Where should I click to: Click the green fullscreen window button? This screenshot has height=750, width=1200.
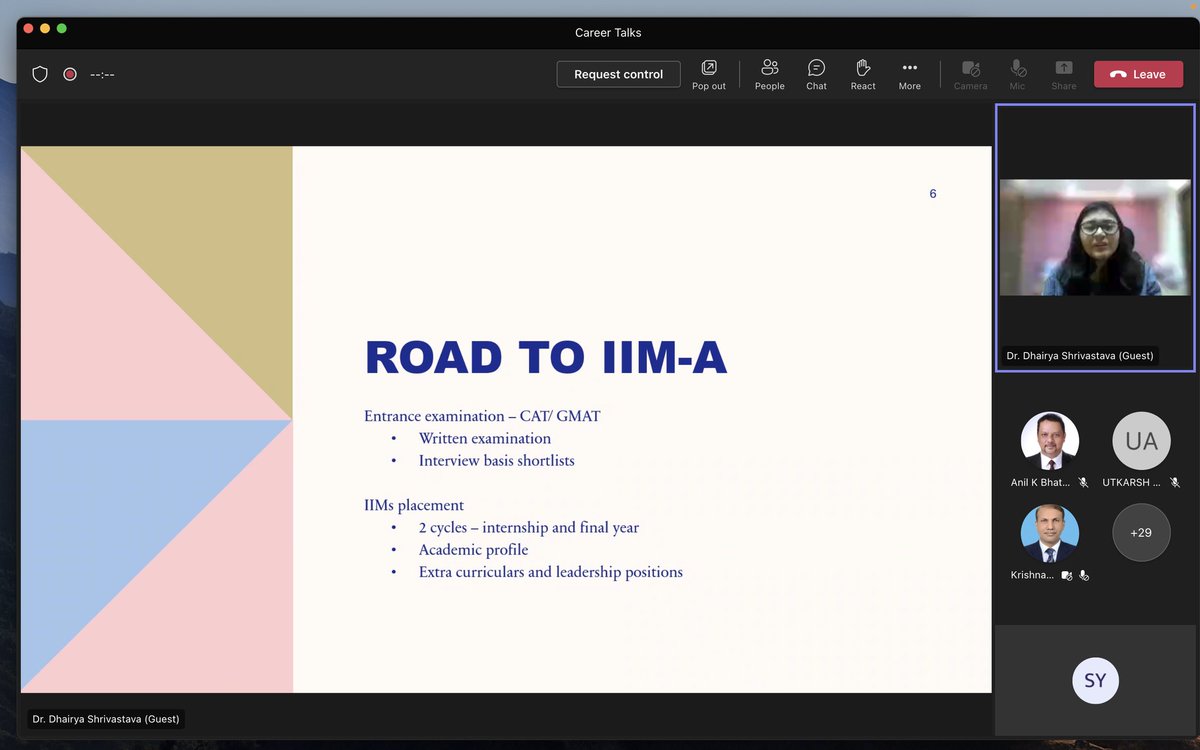tap(62, 28)
